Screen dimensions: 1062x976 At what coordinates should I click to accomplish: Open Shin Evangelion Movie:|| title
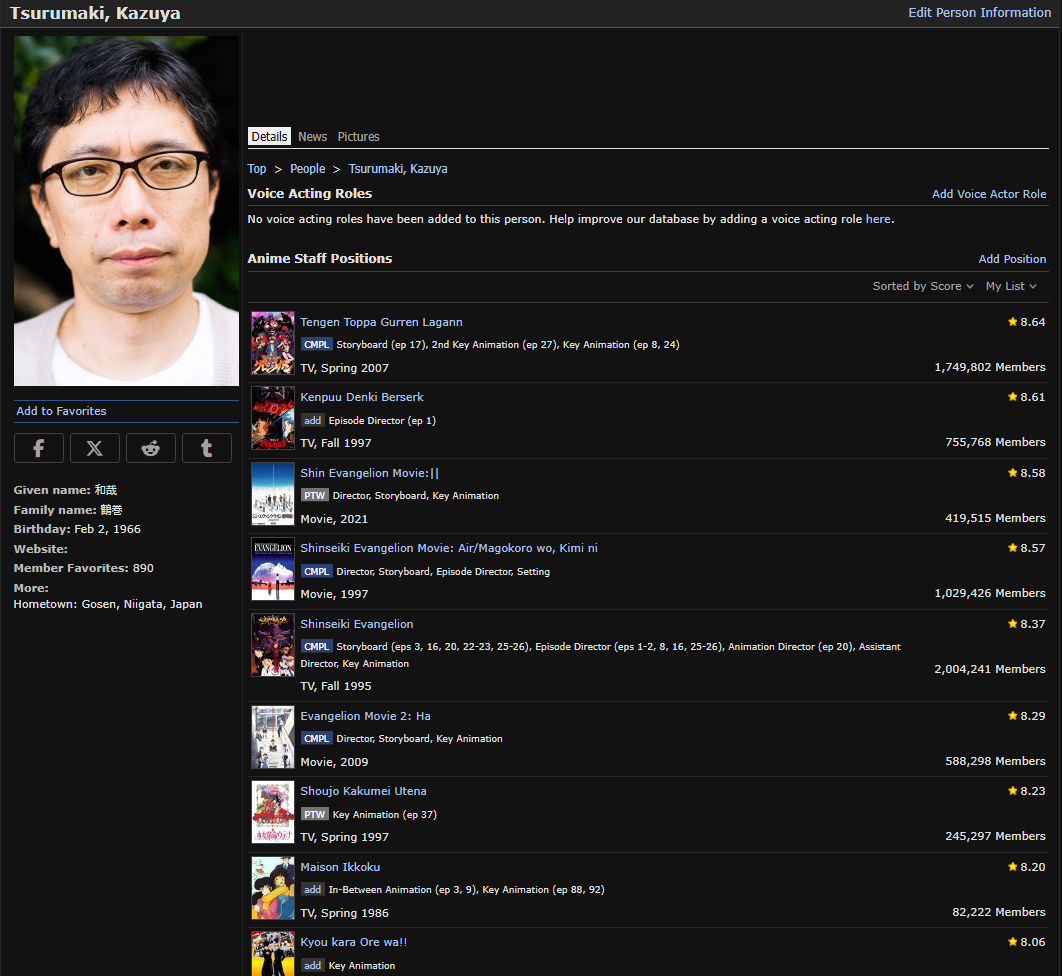tap(370, 473)
